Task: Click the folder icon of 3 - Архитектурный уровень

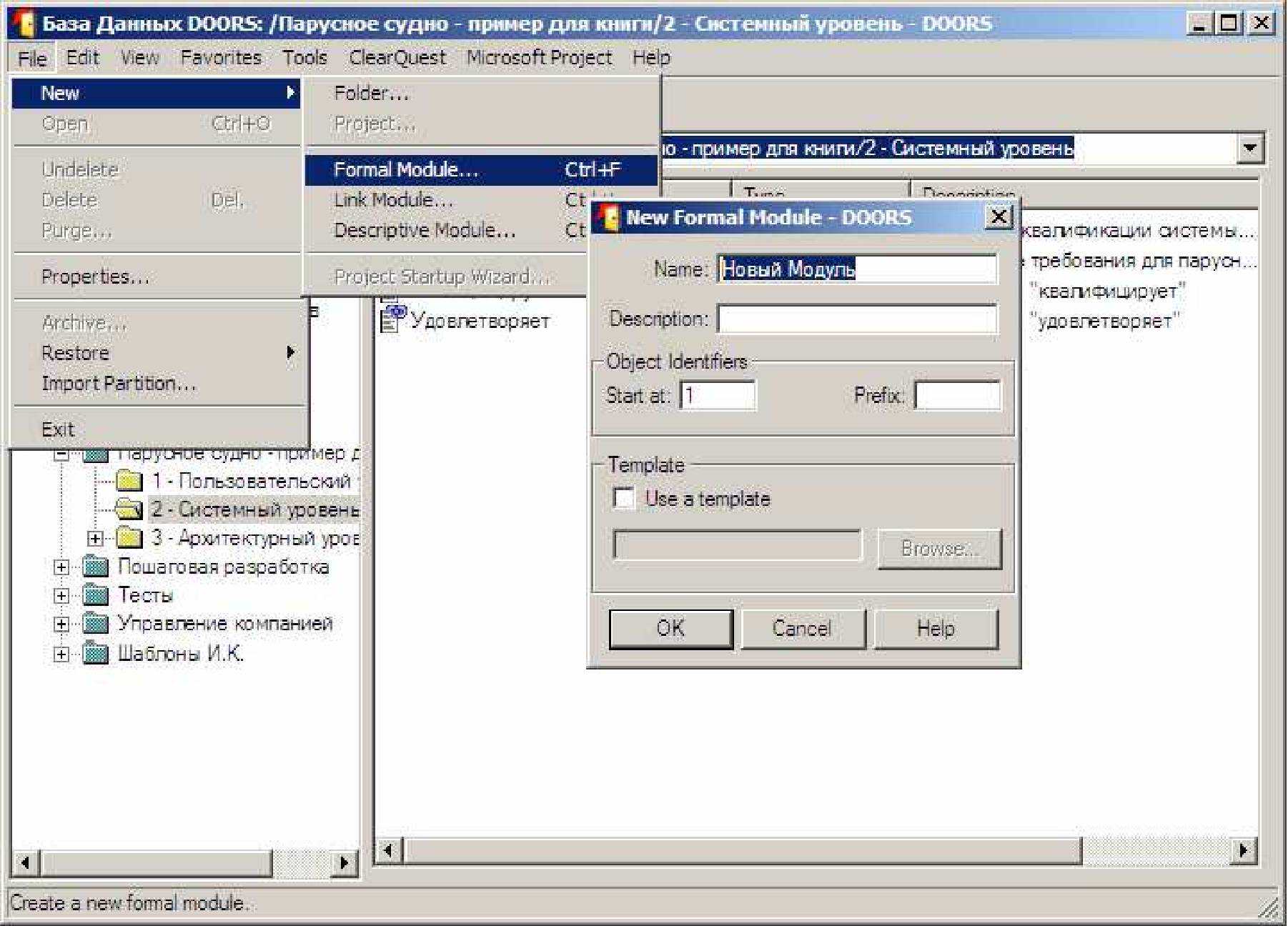Action: [x=129, y=537]
